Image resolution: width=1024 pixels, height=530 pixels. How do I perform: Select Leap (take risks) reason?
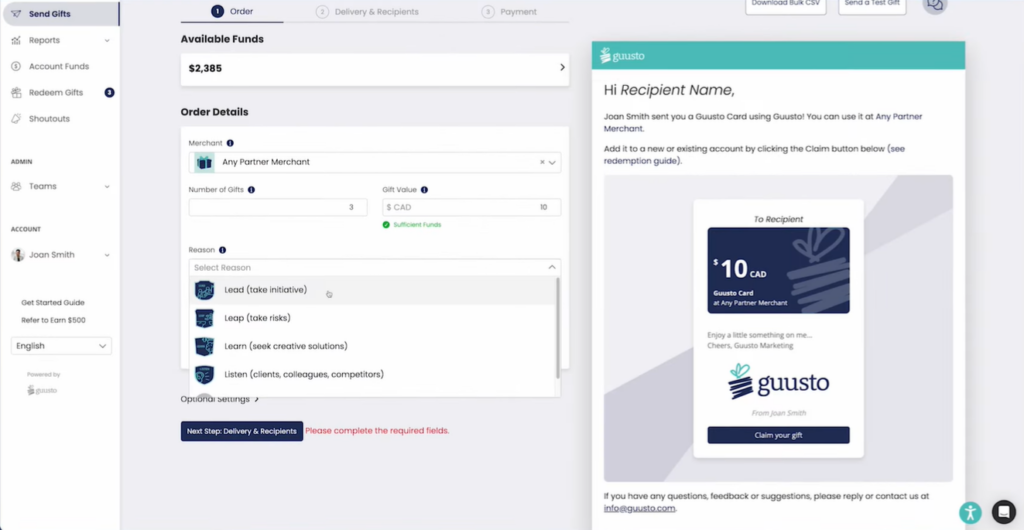[373, 319]
